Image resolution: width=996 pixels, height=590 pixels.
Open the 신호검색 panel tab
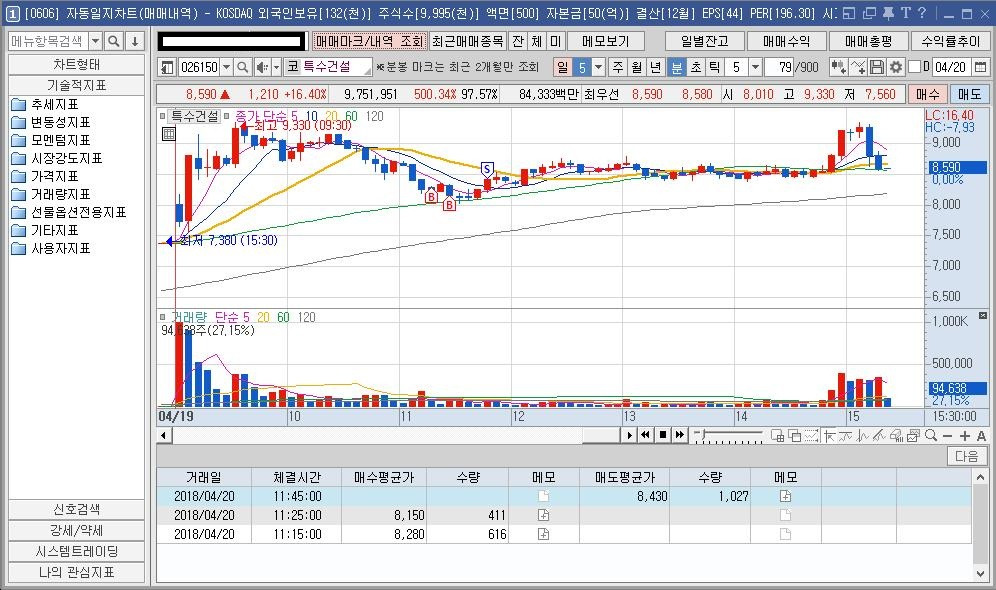point(76,509)
